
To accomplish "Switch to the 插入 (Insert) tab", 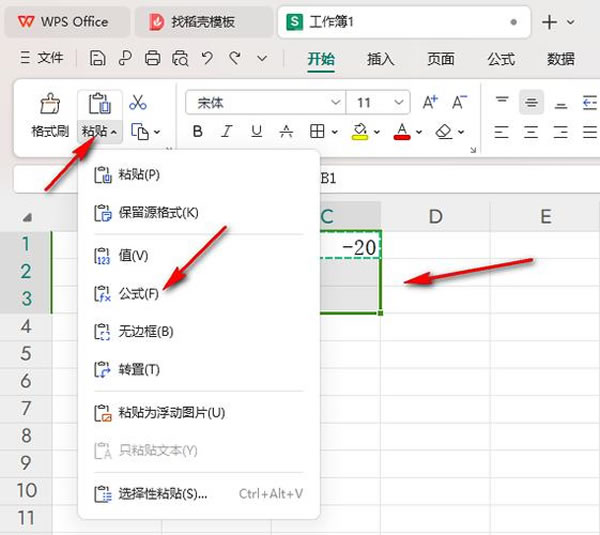I will pyautogui.click(x=380, y=59).
